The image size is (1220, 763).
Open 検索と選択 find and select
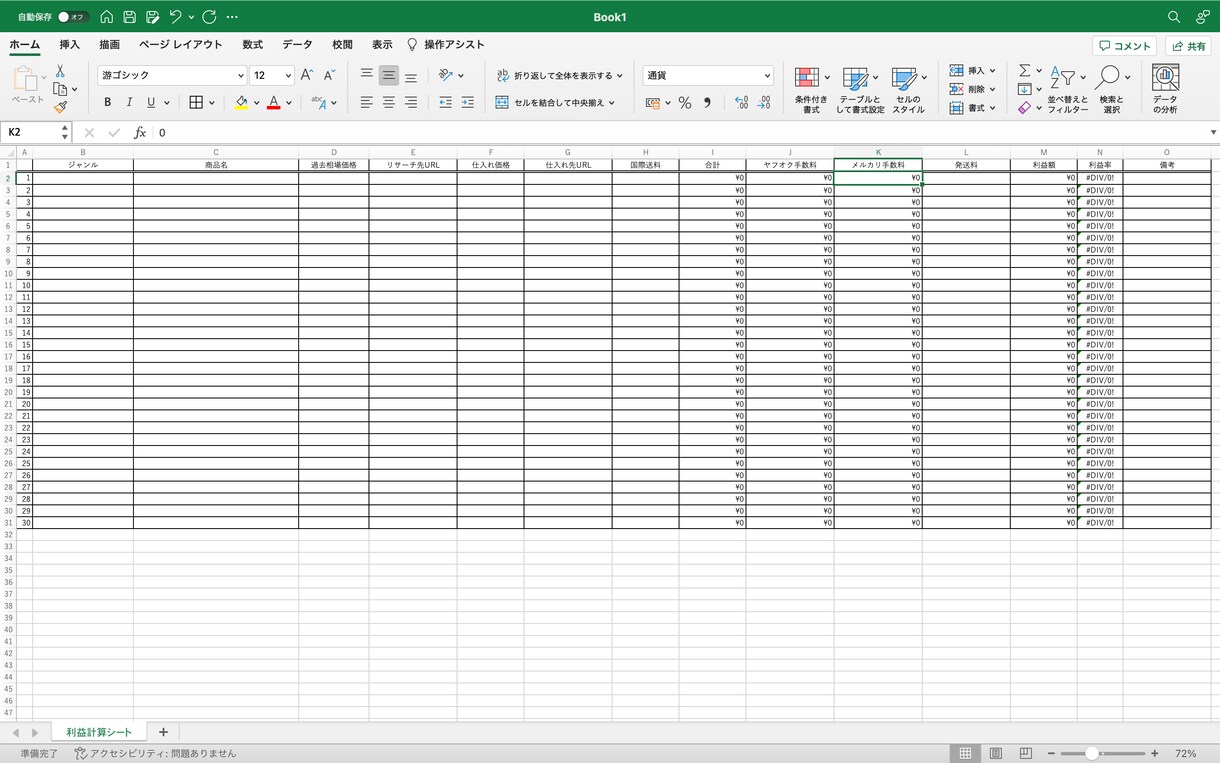(x=1112, y=90)
